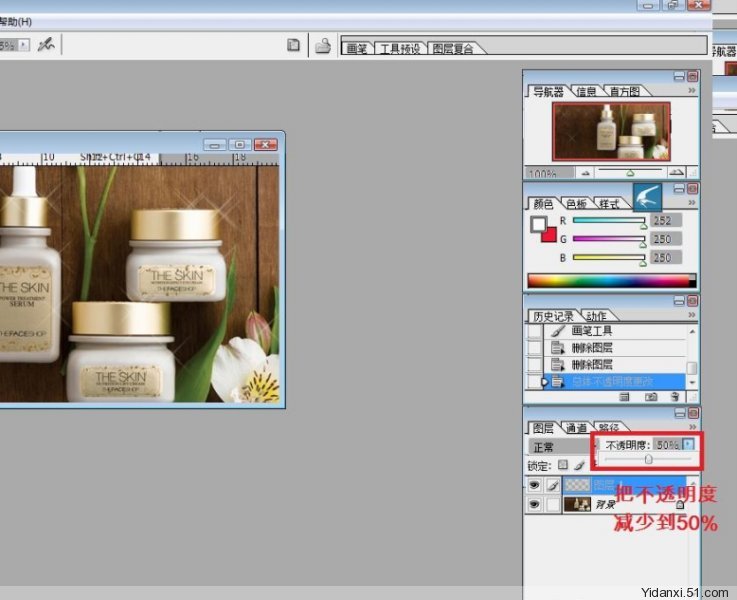Viewport: 737px width, 600px height.
Task: Switch to 样式 tab
Action: (610, 203)
